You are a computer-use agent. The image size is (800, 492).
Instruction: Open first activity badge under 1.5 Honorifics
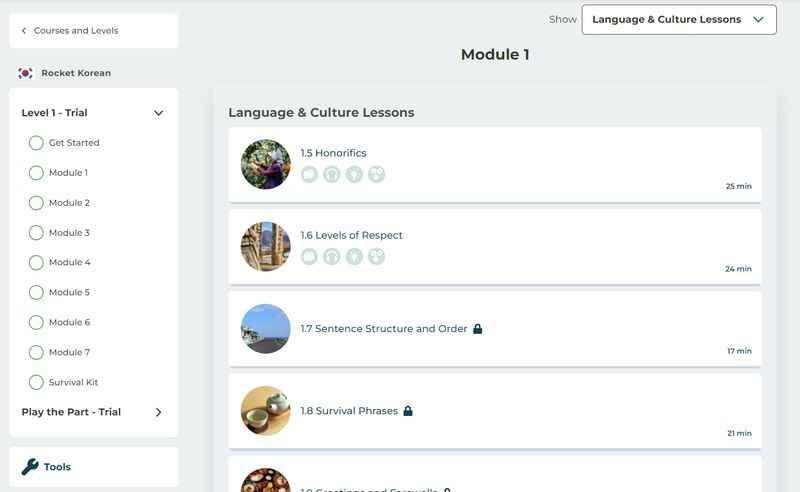[x=309, y=175]
